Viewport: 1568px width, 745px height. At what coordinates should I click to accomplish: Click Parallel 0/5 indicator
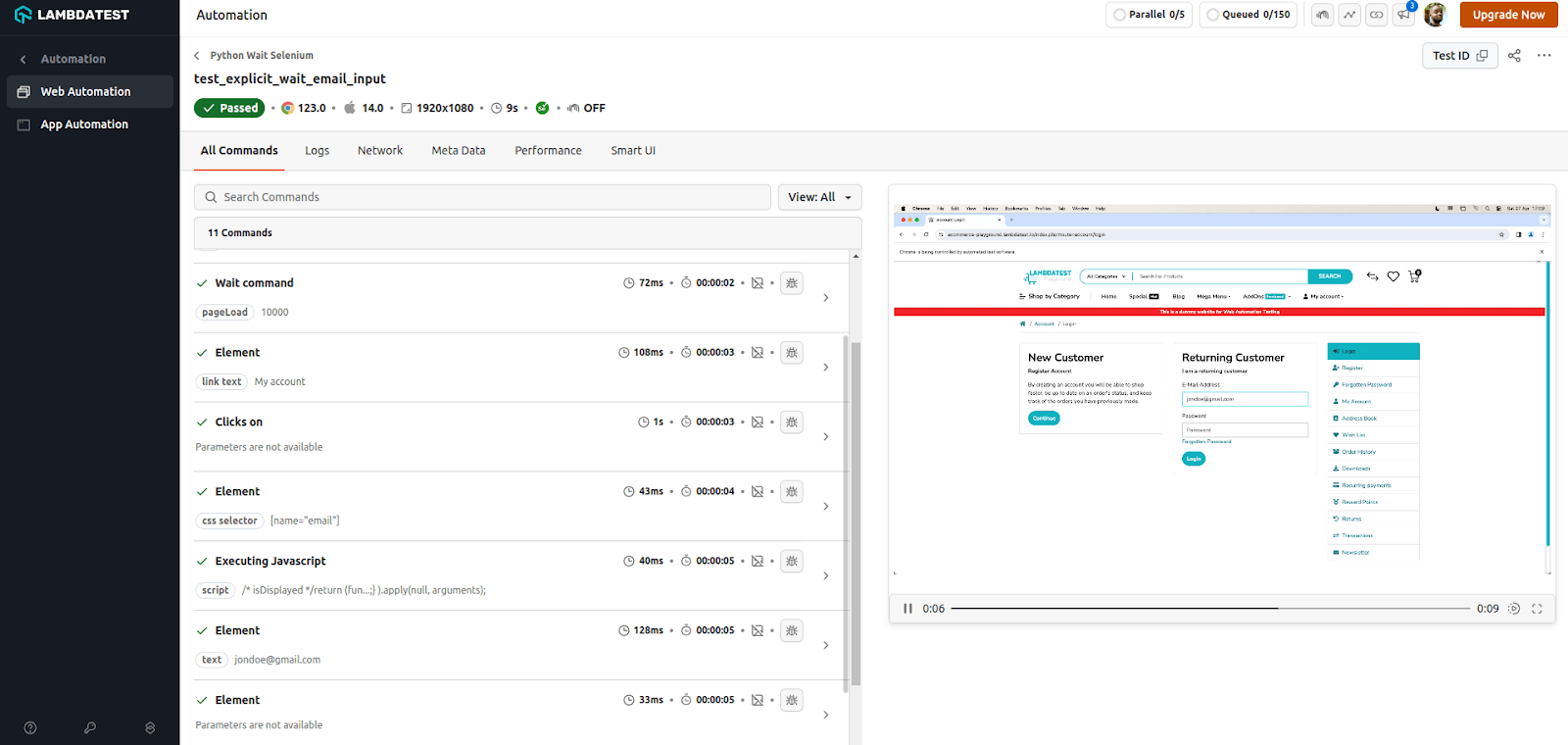(1149, 15)
